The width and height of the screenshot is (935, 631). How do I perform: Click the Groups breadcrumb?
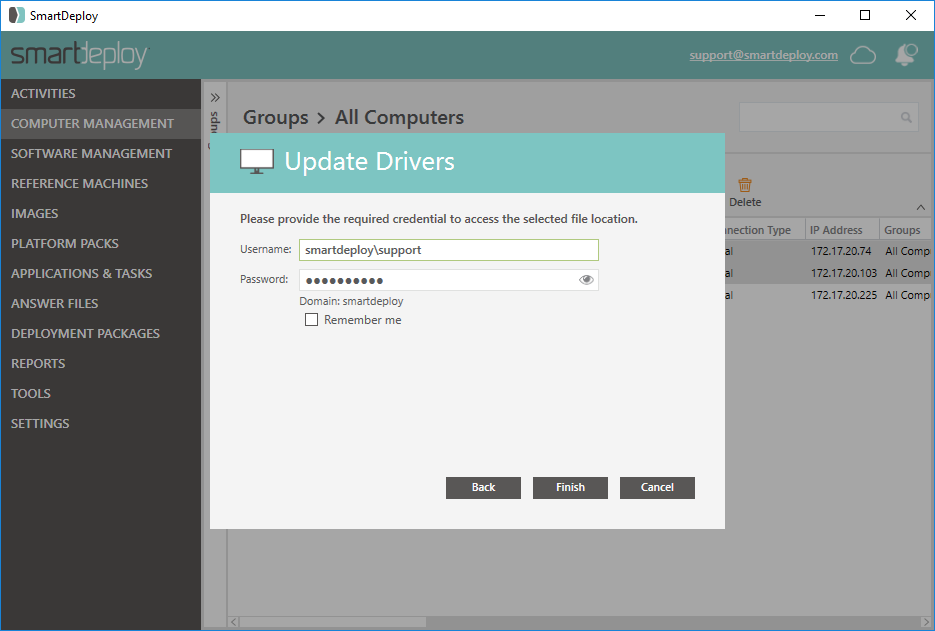pos(275,117)
